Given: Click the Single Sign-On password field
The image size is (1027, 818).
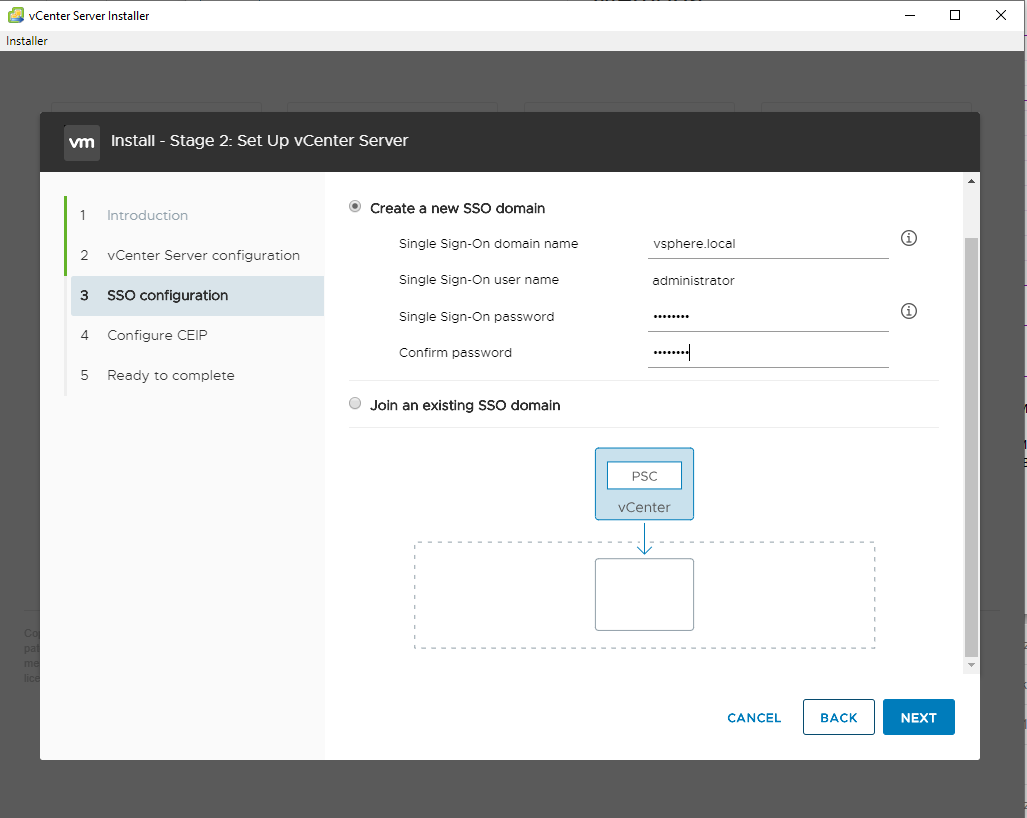Looking at the screenshot, I should (768, 316).
